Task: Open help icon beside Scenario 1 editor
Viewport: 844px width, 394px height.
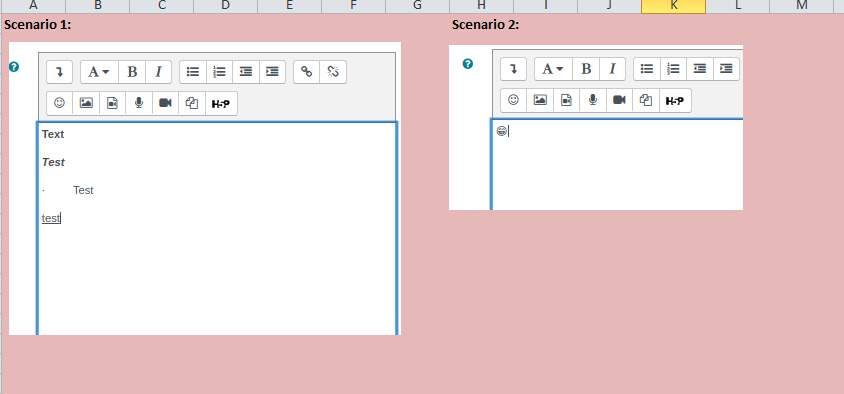Action: click(x=14, y=67)
